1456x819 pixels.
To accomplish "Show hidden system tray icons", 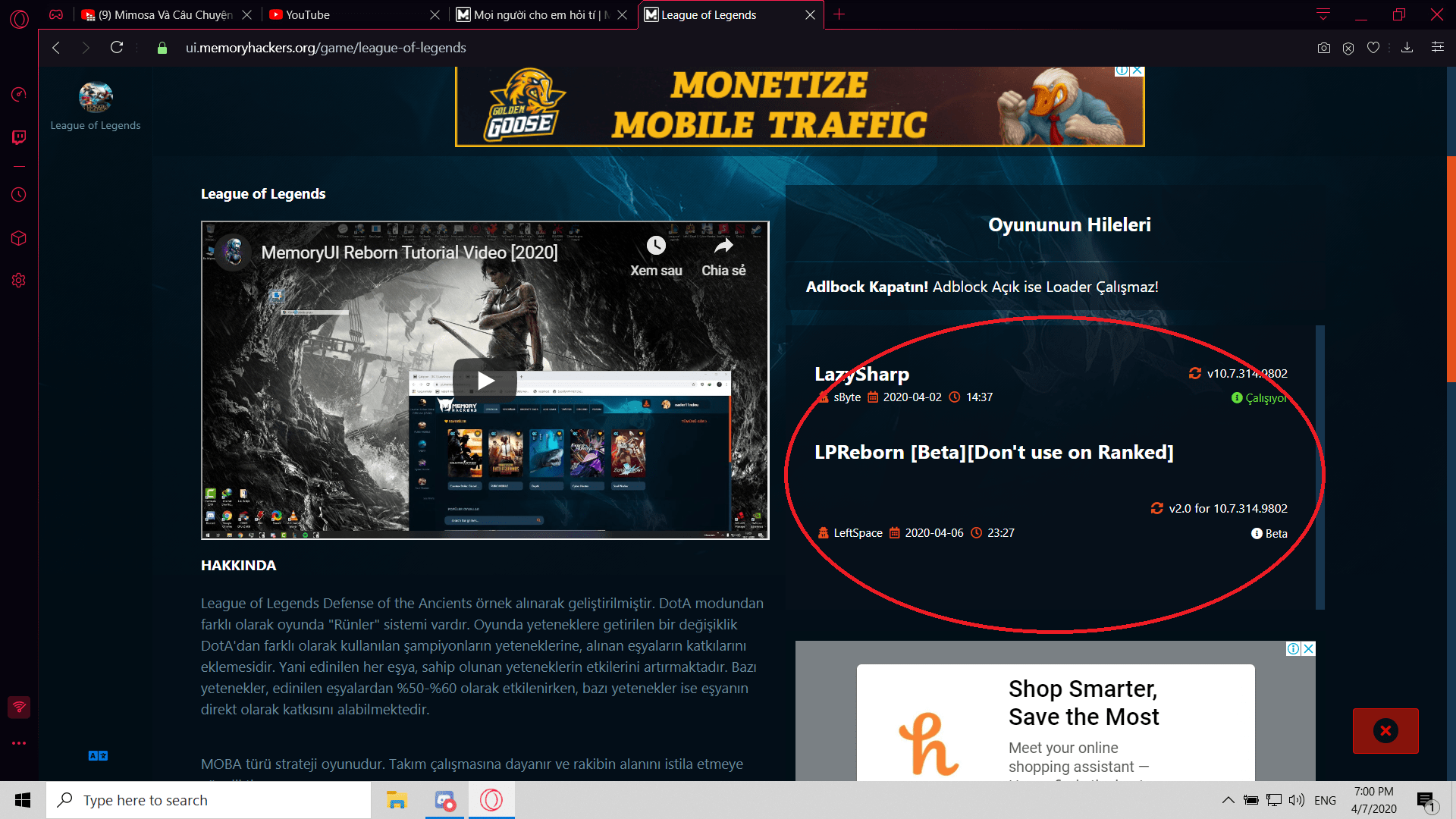I will click(x=1228, y=800).
